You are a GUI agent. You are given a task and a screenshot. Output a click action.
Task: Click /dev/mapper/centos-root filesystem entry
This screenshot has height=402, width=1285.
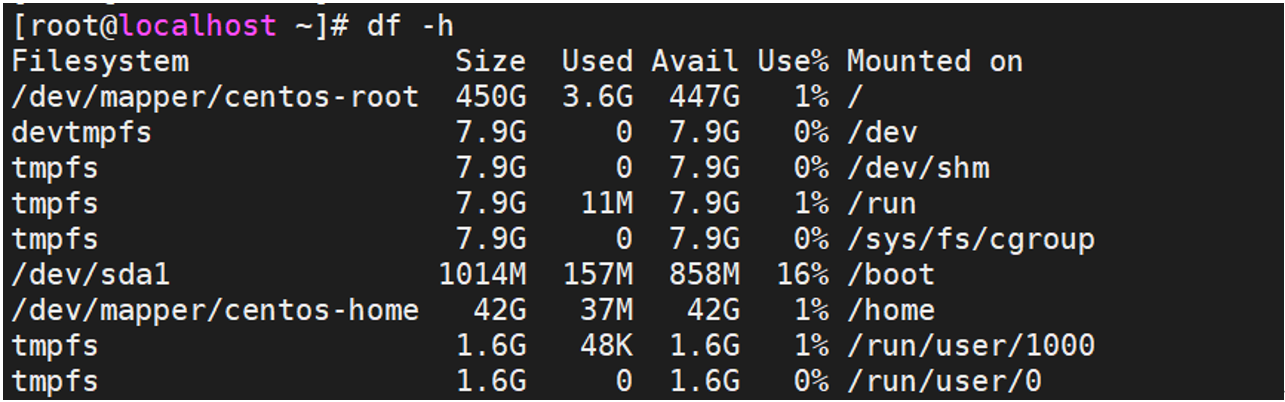point(215,97)
